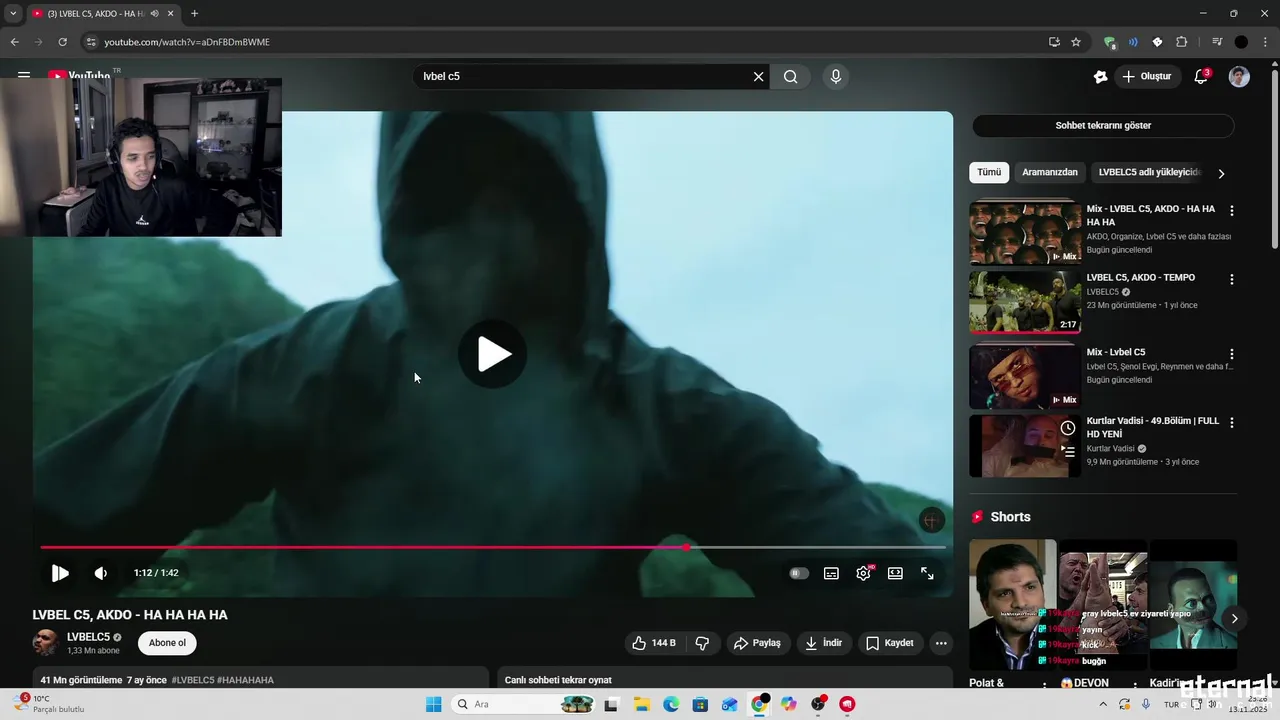
Task: Open the TEMPO video thumbnail
Action: [x=1025, y=302]
